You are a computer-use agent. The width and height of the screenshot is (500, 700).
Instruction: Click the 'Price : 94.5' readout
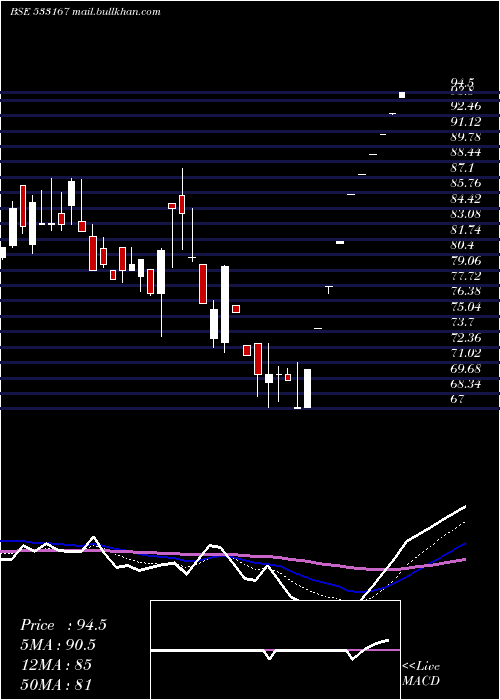pos(63,625)
